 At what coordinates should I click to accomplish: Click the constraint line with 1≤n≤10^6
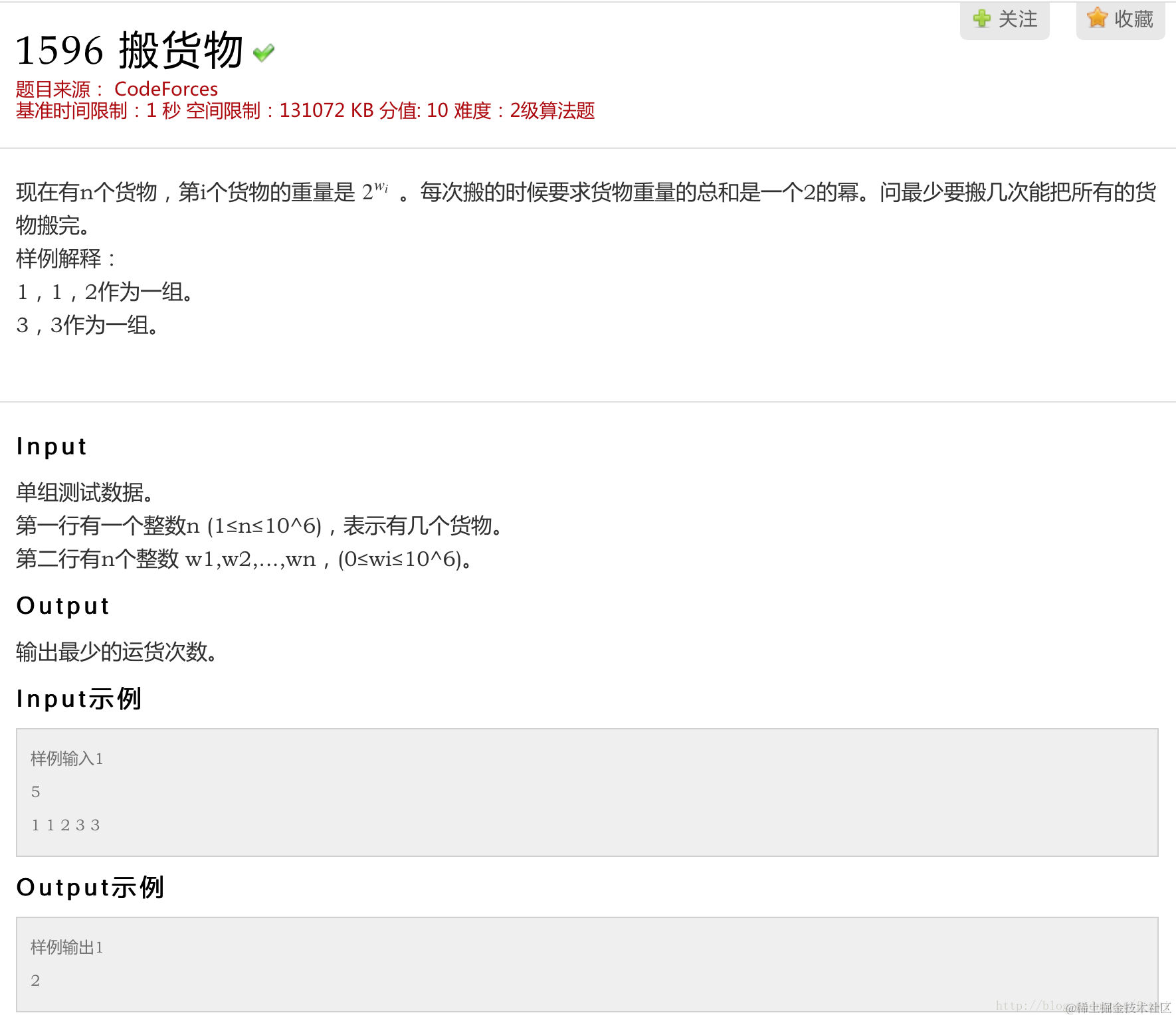pos(260,525)
